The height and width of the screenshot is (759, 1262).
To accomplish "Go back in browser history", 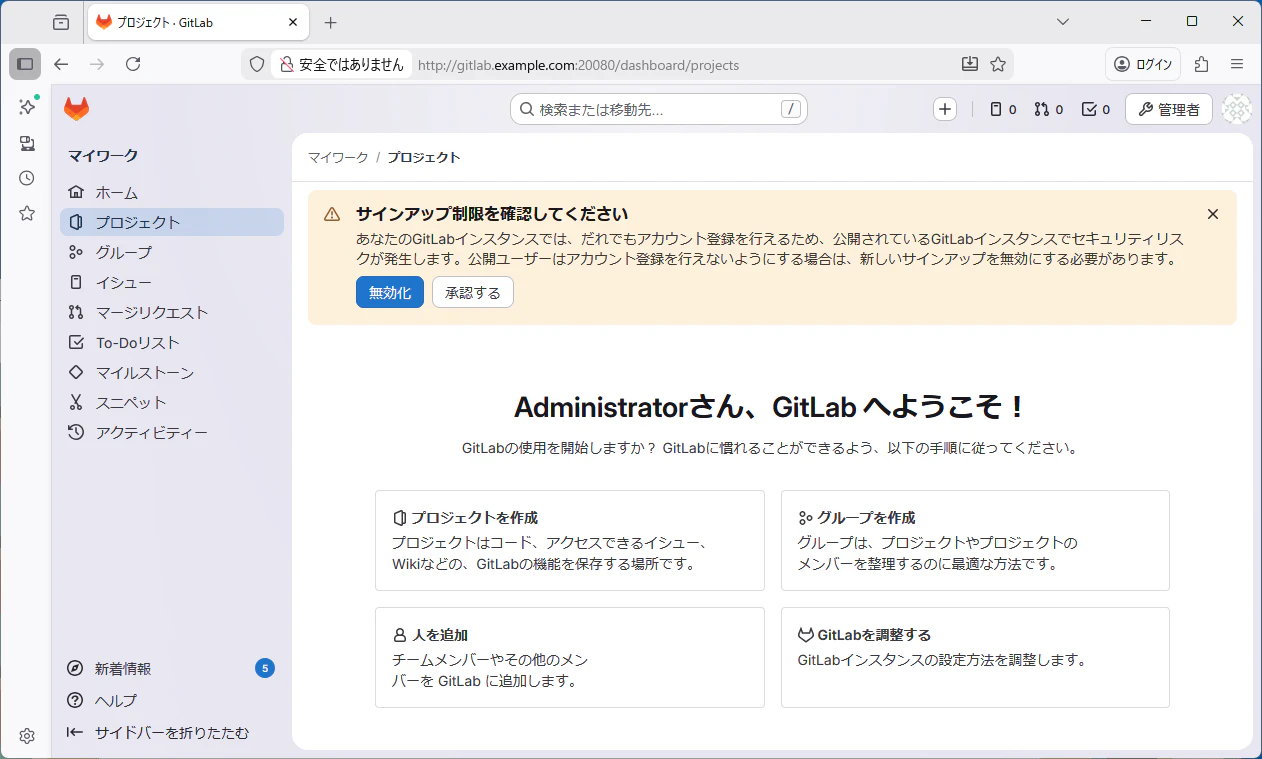I will click(61, 64).
